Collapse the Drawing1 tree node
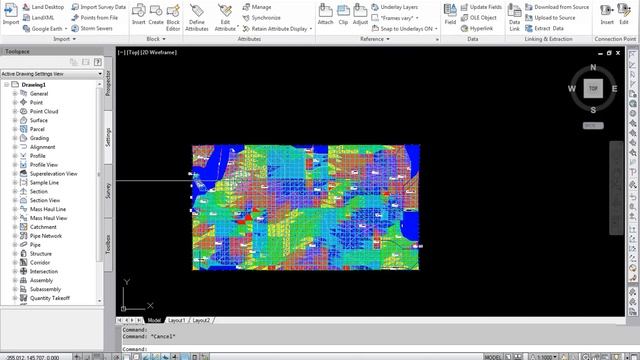This screenshot has width=640, height=360. (x=7, y=84)
